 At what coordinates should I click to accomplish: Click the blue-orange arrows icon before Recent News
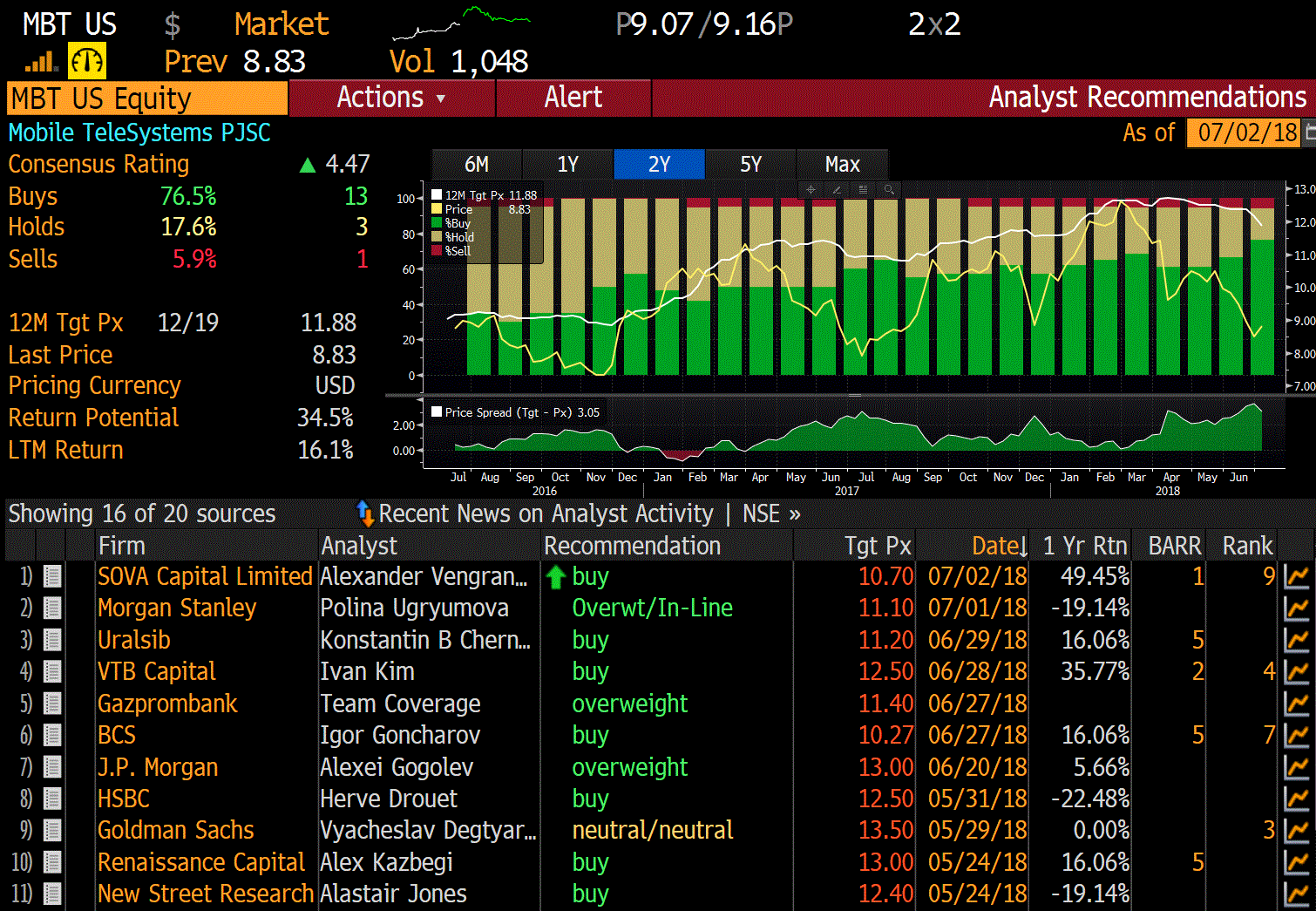pos(365,513)
